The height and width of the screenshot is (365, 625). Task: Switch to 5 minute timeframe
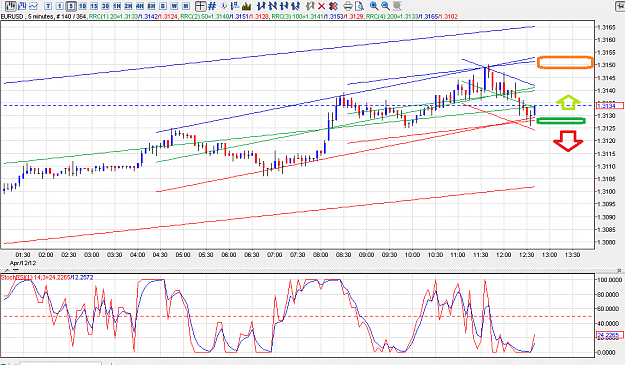point(71,6)
